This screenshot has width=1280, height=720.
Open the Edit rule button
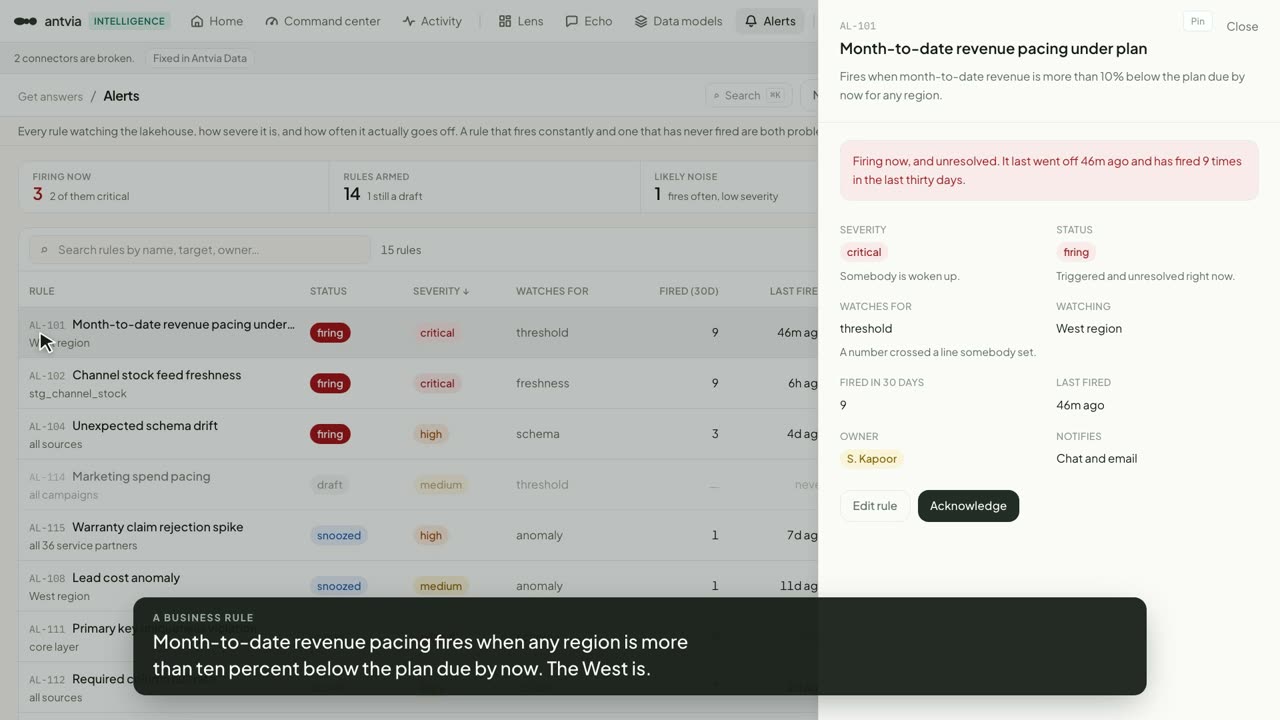[x=875, y=506]
